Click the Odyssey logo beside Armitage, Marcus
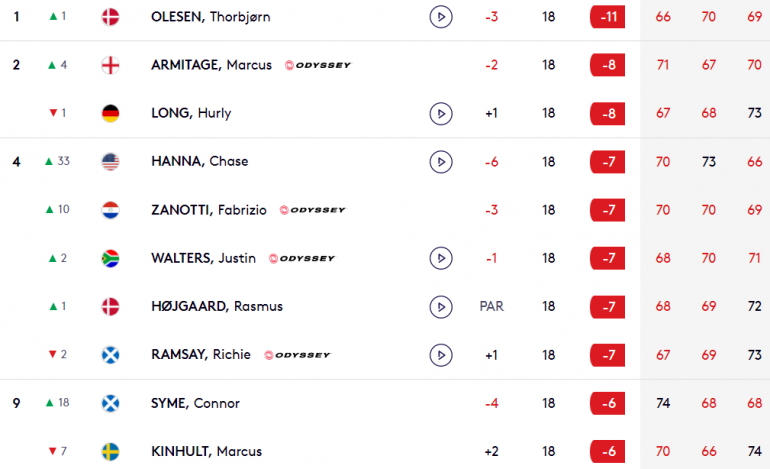The width and height of the screenshot is (770, 469). (318, 65)
